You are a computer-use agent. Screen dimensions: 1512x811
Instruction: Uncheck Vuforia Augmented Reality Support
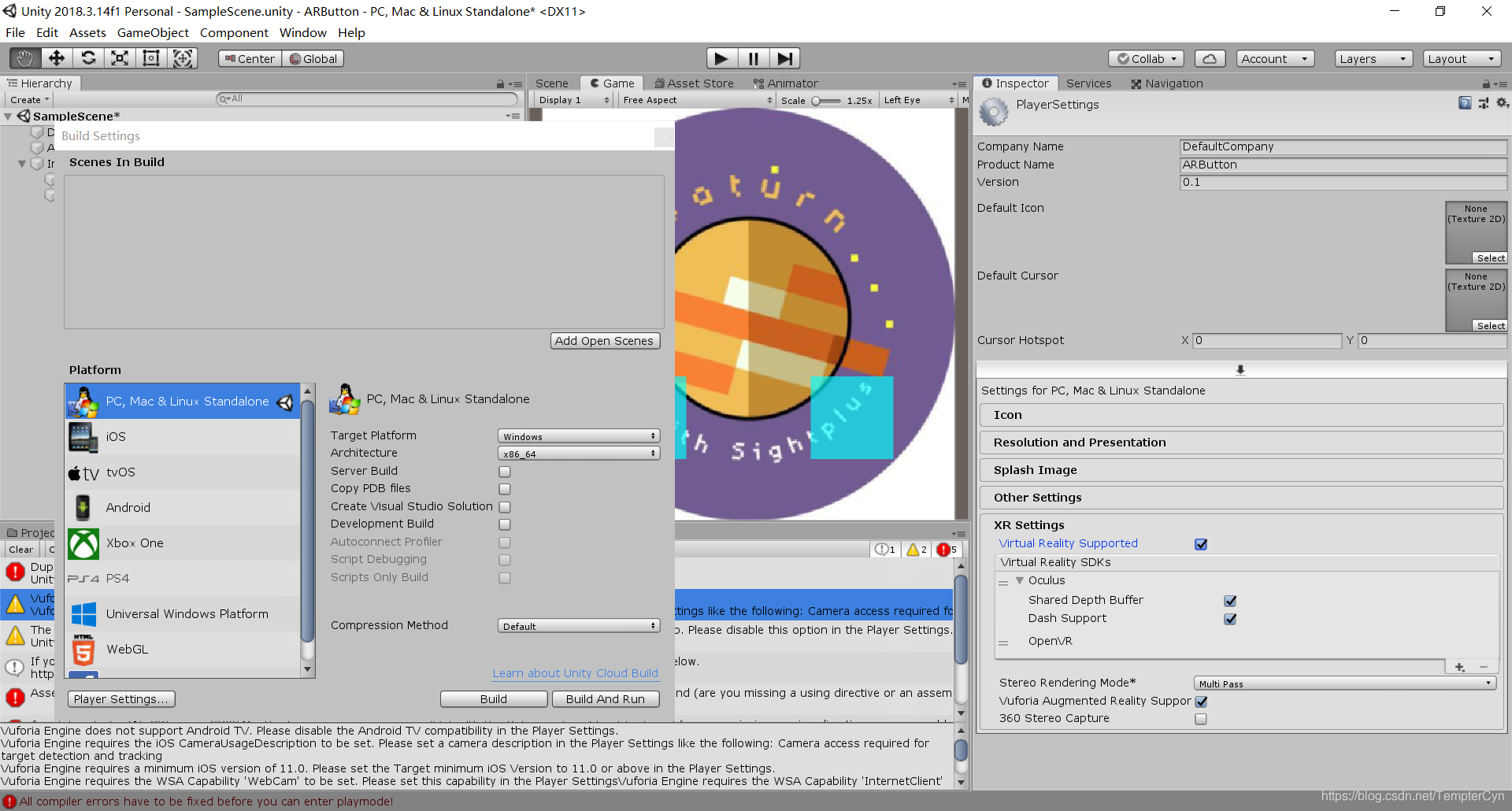(x=1201, y=702)
